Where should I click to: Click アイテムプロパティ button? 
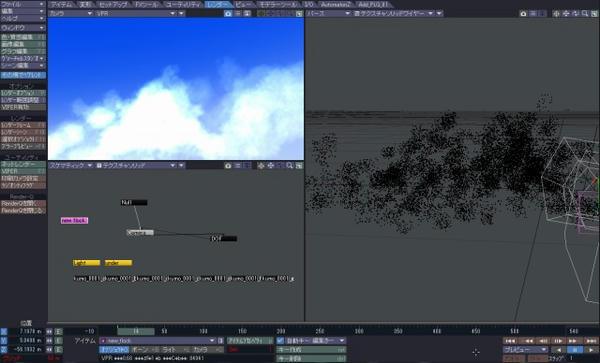[250, 340]
